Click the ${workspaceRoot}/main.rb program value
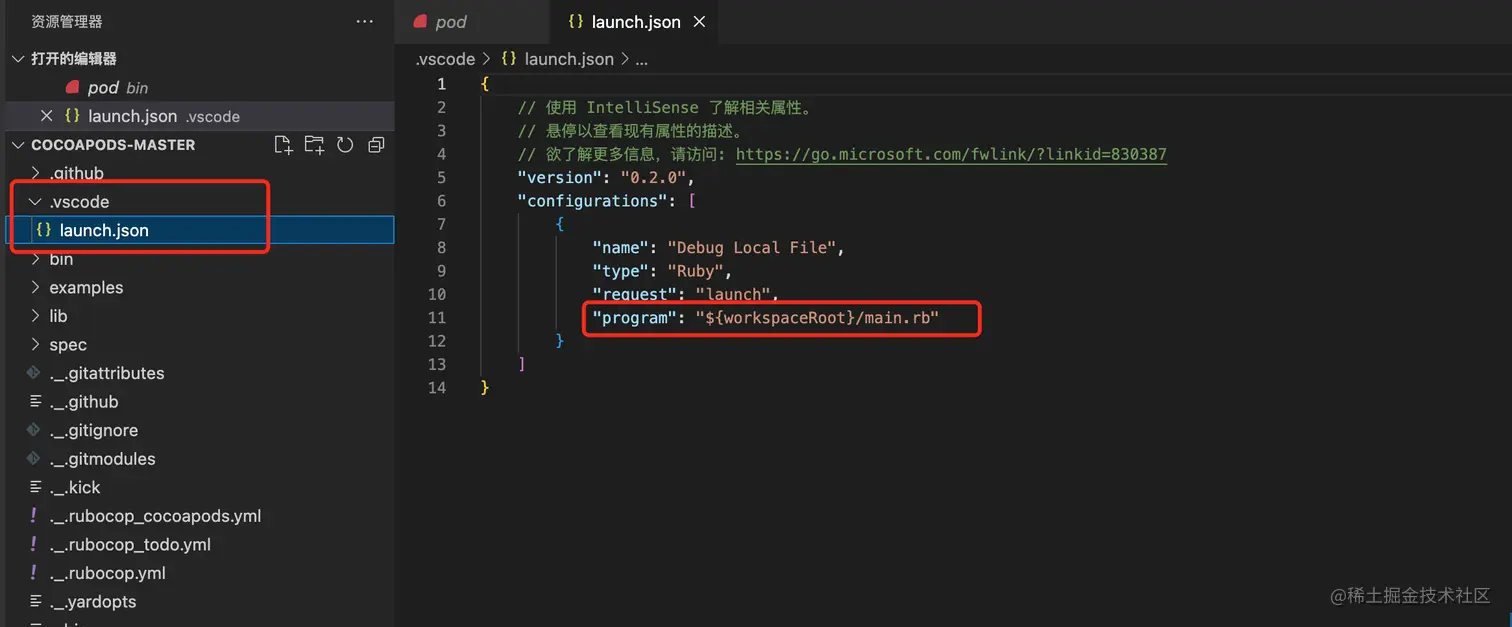Screen dimensions: 1512x627 (817, 318)
